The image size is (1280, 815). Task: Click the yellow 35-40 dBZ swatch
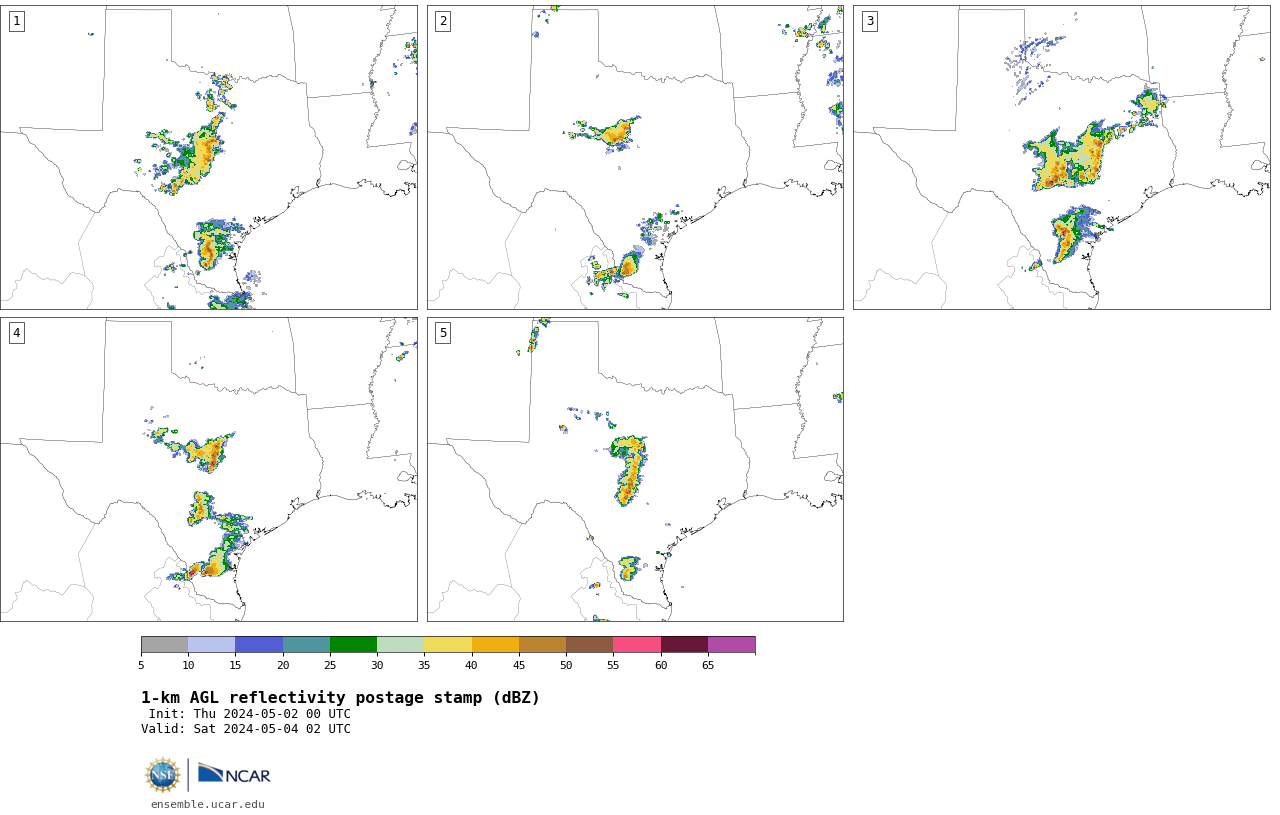pos(448,644)
